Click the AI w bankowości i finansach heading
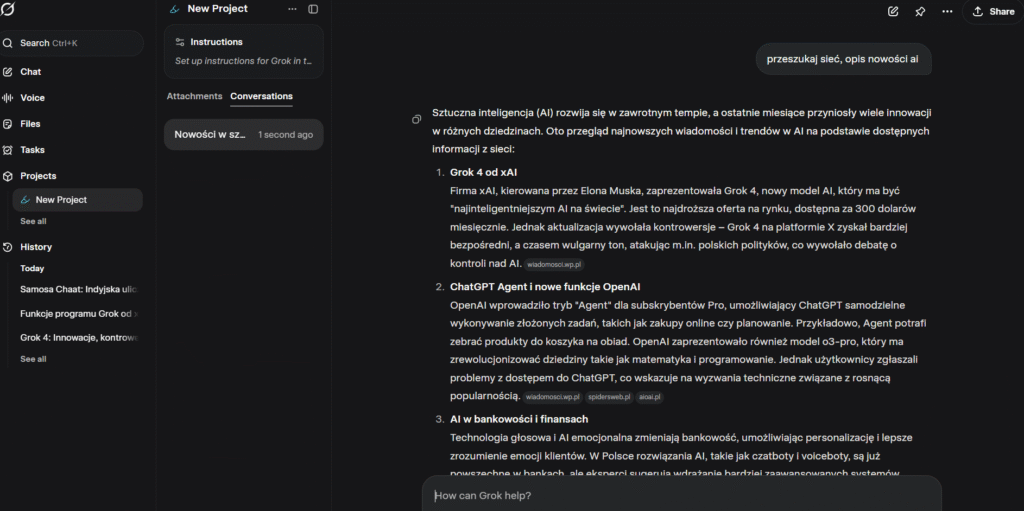 pyautogui.click(x=519, y=419)
